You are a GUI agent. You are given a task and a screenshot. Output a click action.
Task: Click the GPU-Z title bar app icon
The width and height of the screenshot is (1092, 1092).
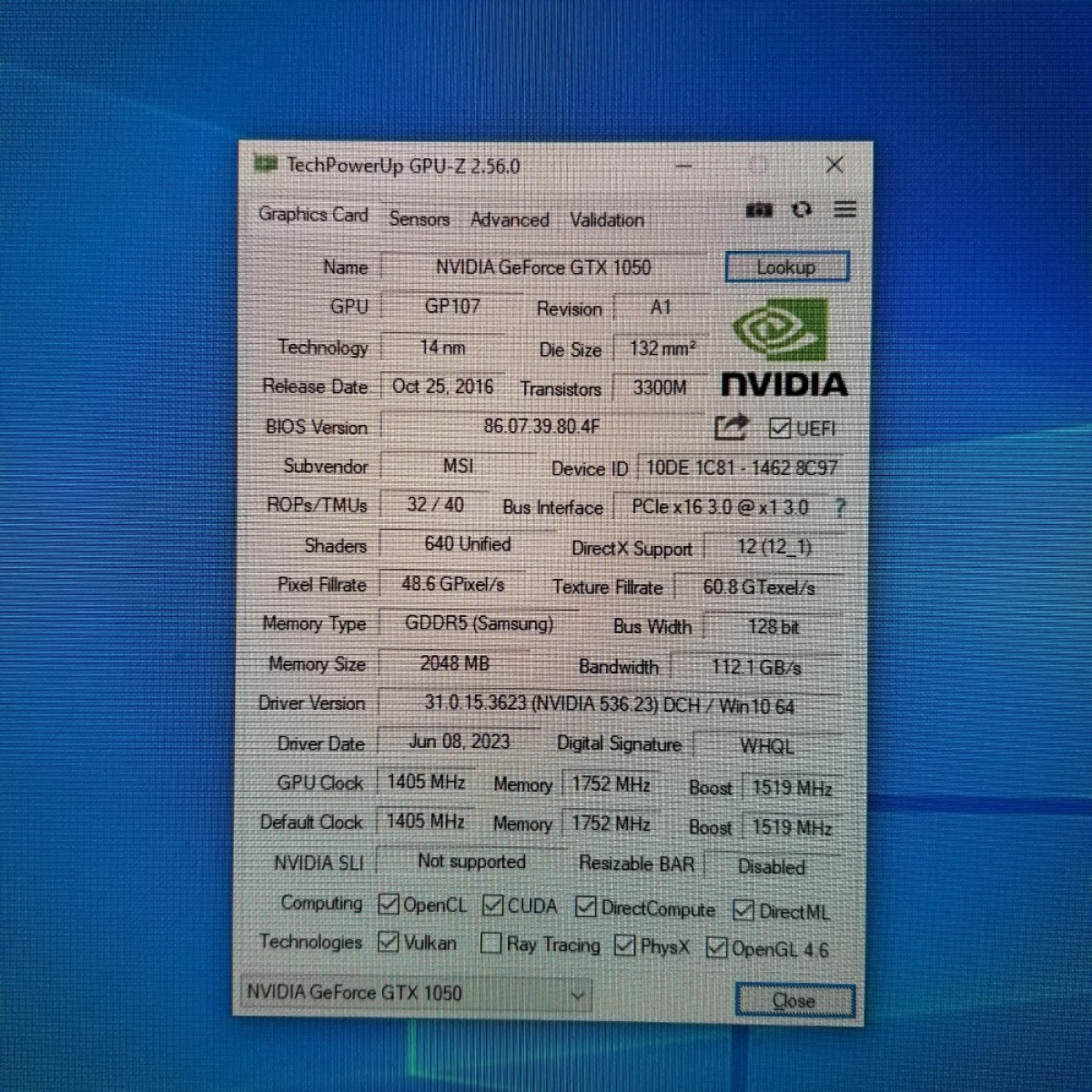pos(266,164)
